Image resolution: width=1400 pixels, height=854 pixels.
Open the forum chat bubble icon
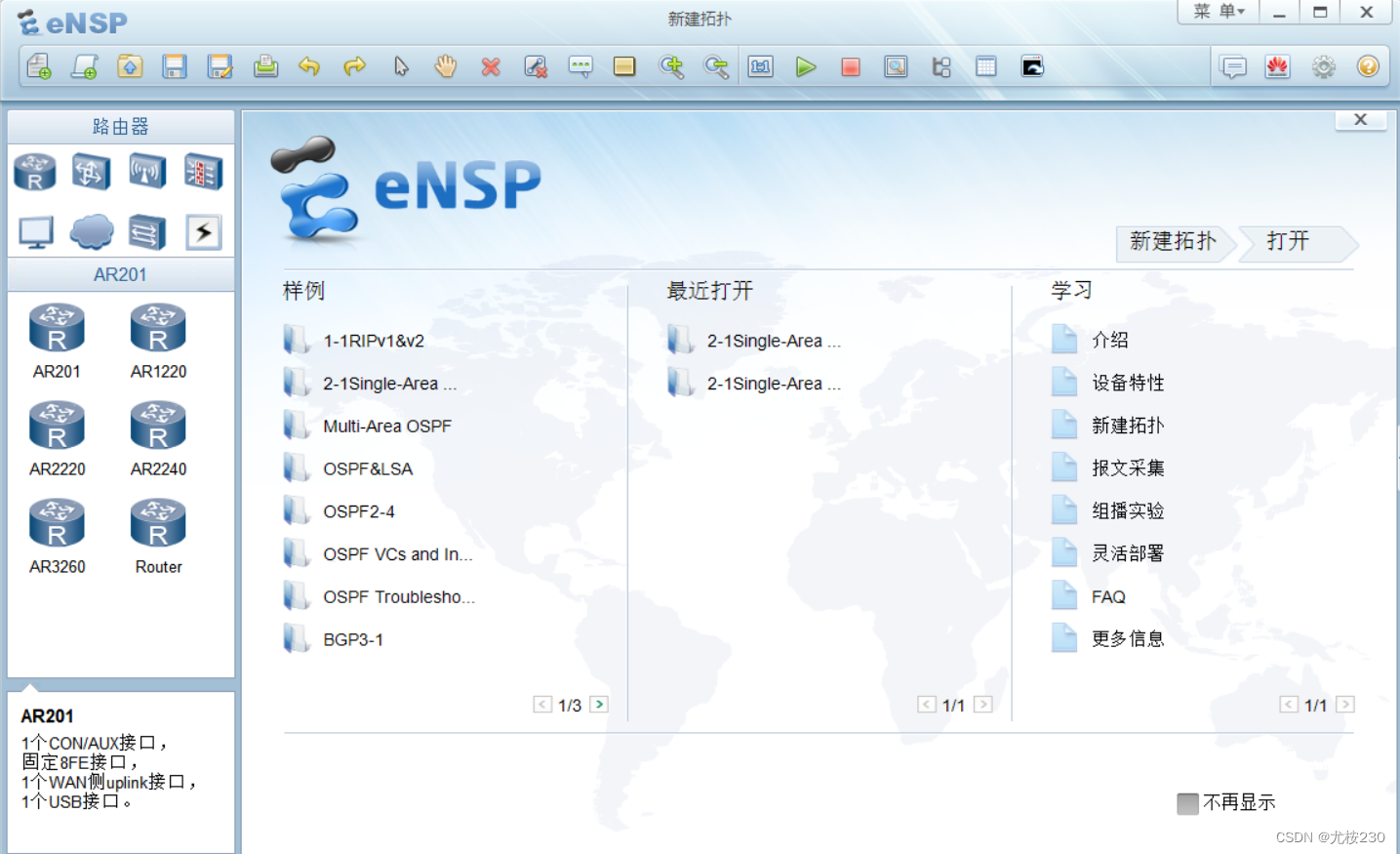tap(1233, 66)
